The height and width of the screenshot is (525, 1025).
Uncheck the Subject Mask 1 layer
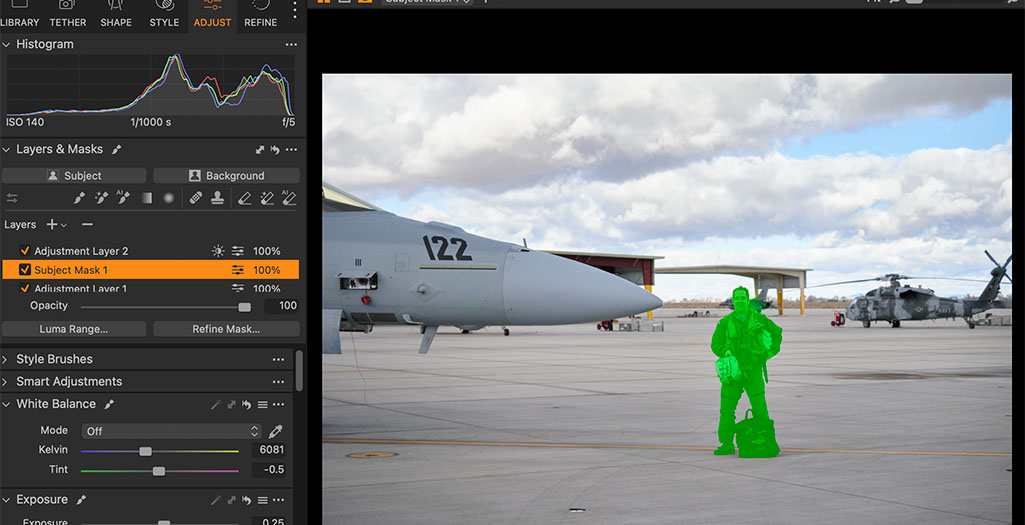tap(25, 270)
